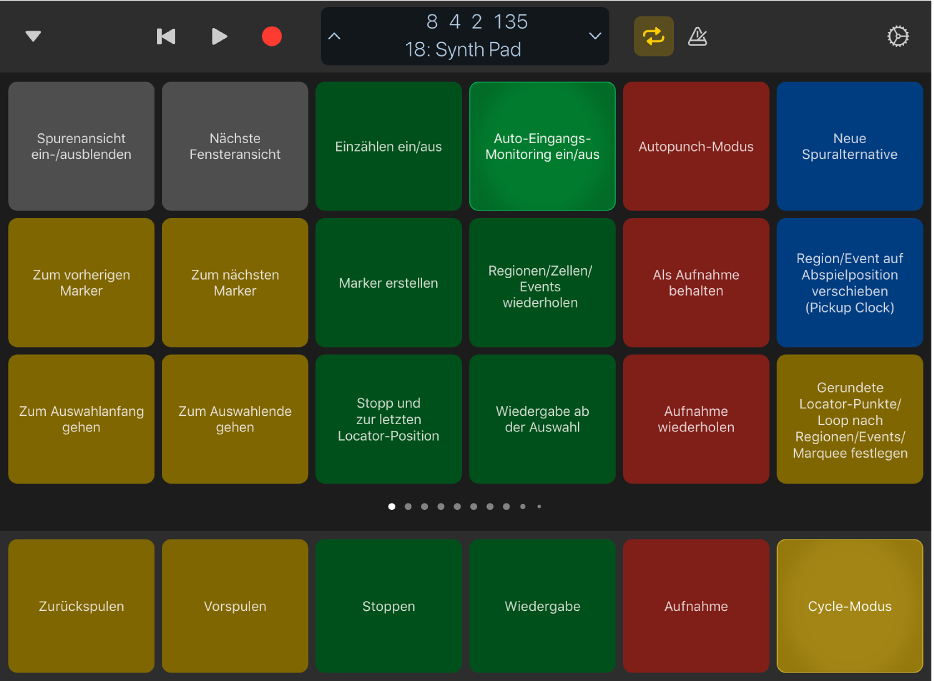This screenshot has height=681, width=934.
Task: Tap Als Aufnahme behalten
Action: tap(696, 282)
